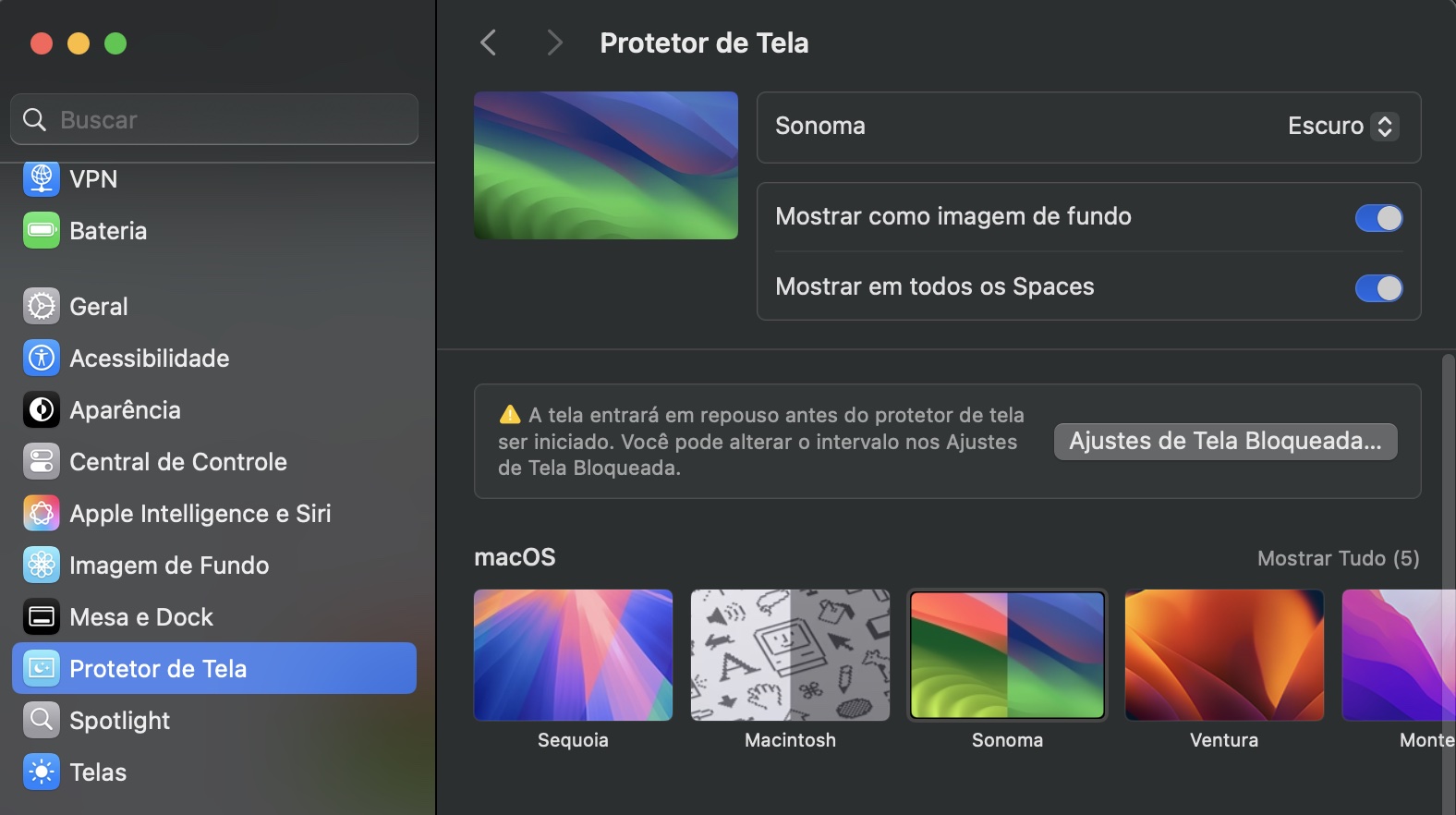
Task: Click the Acessibilidade icon in the sidebar
Action: click(41, 358)
